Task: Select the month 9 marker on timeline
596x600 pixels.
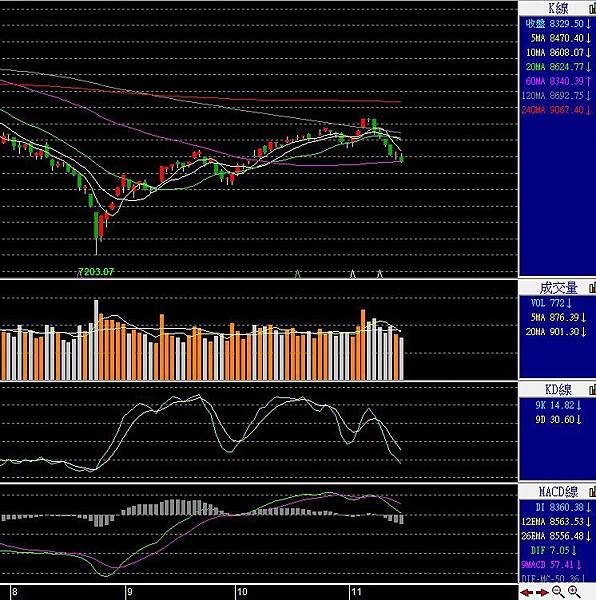Action: click(x=130, y=592)
